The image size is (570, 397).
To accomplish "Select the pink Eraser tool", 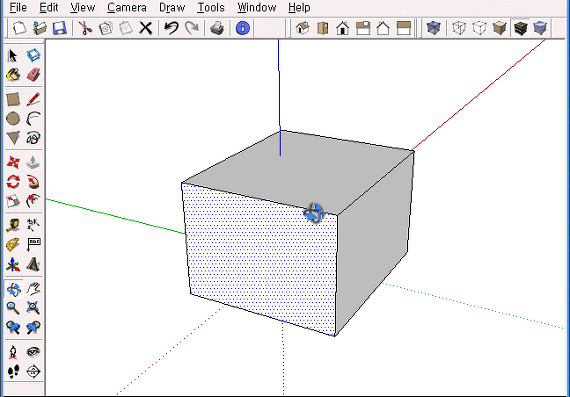I will point(33,75).
